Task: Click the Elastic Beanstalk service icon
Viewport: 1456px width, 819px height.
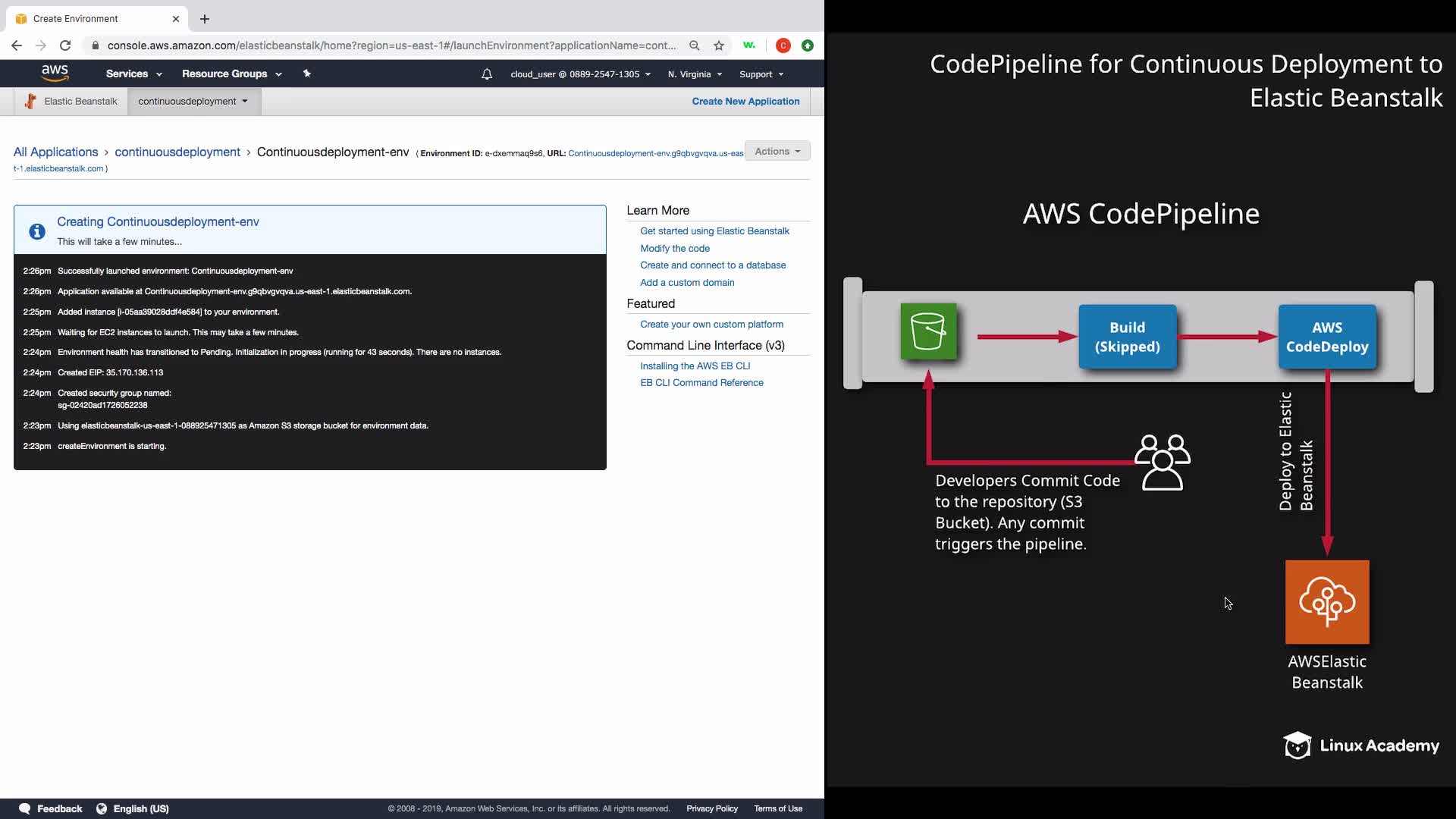Action: 30,101
